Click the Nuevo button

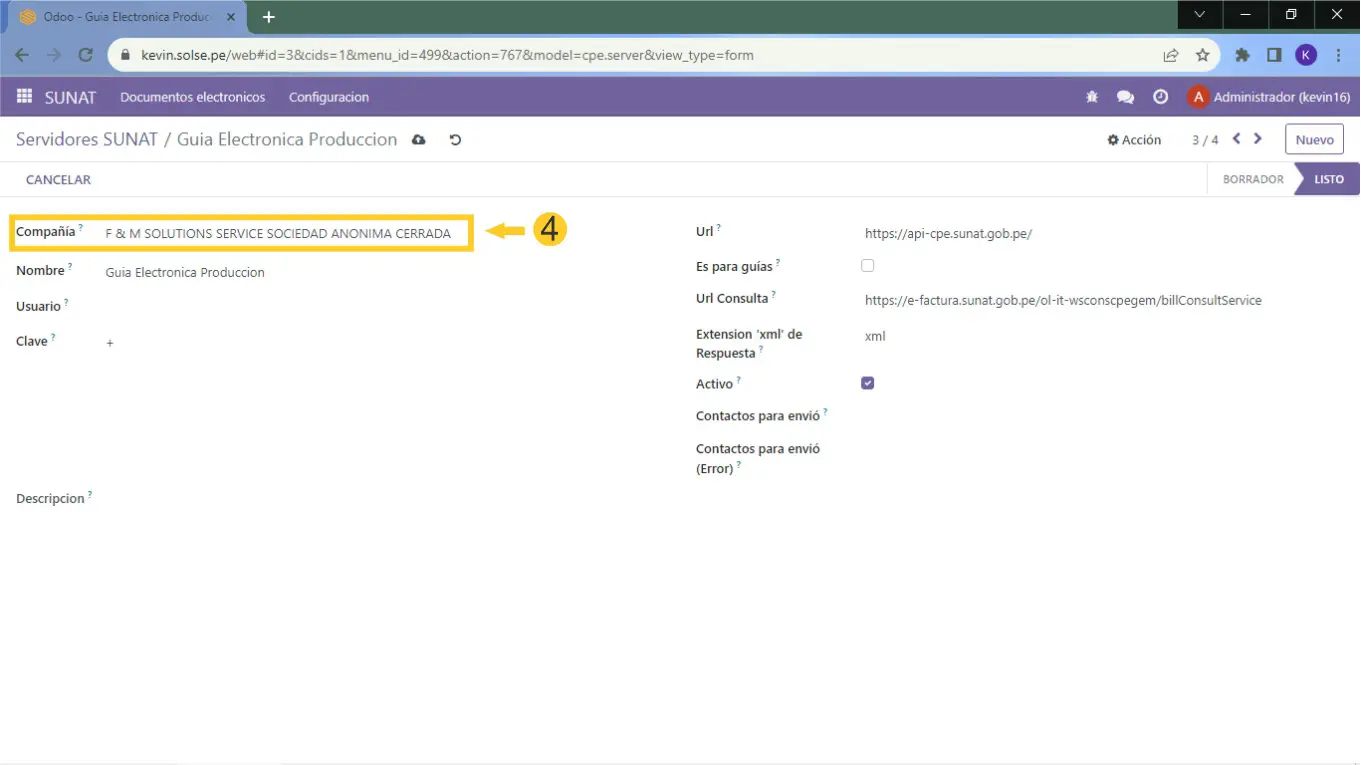tap(1315, 140)
